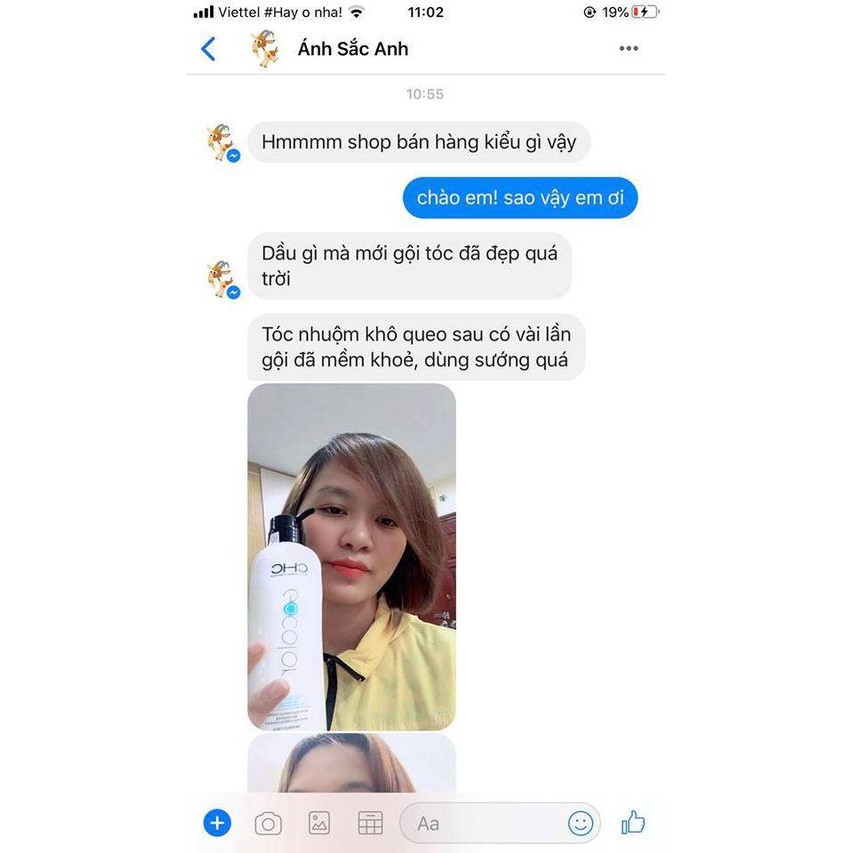The height and width of the screenshot is (853, 853).
Task: Send a thumbs-up like
Action: 633,822
